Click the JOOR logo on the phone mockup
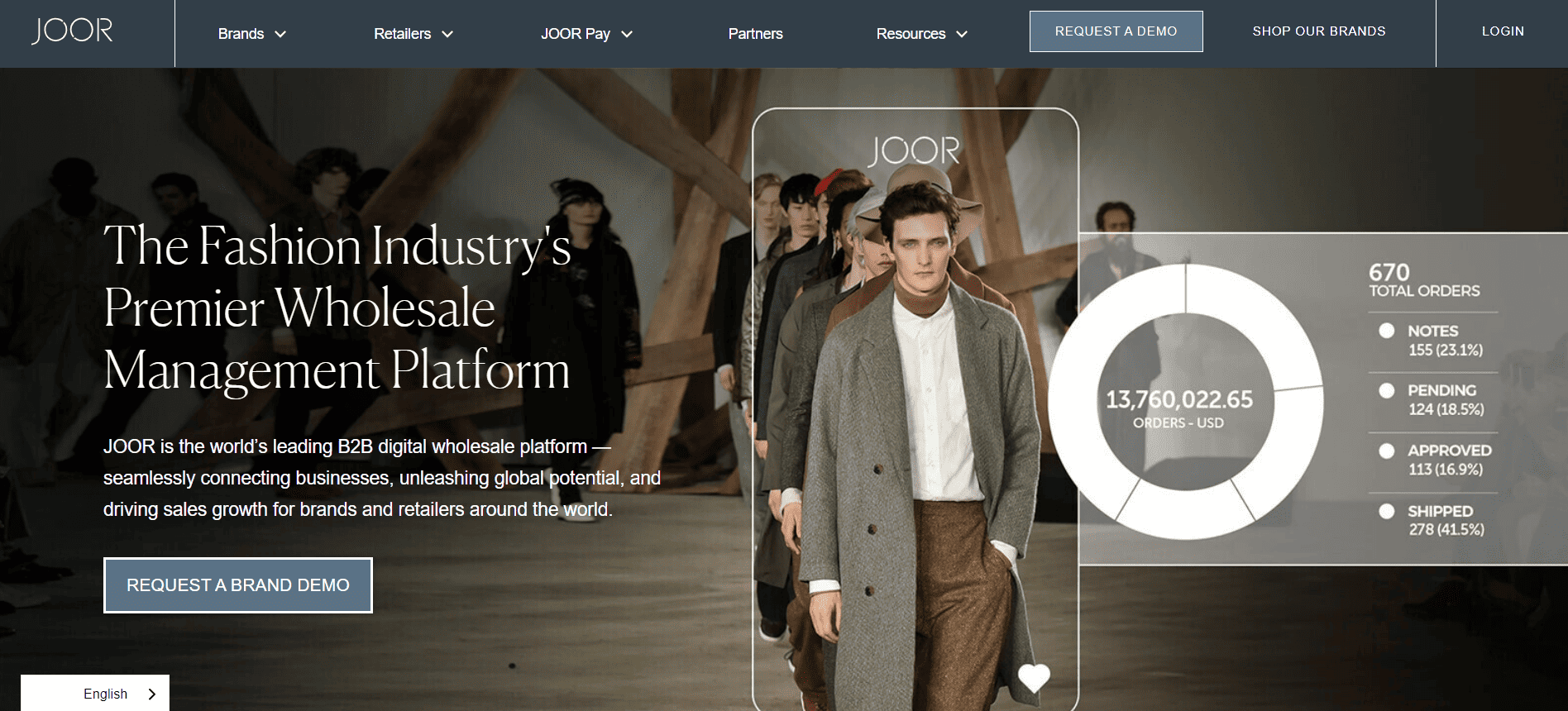Screen dimensions: 1568x711 point(914,150)
